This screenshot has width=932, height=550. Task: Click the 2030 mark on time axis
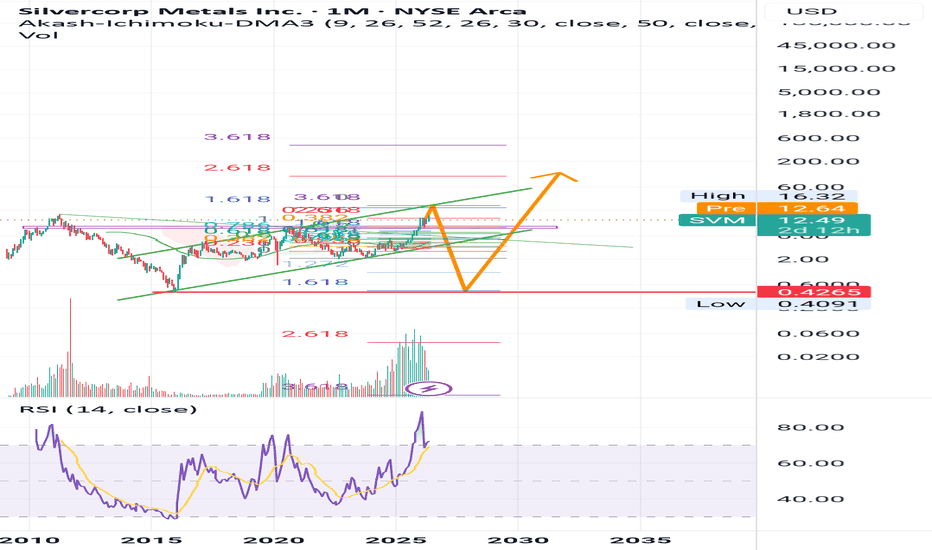click(518, 540)
